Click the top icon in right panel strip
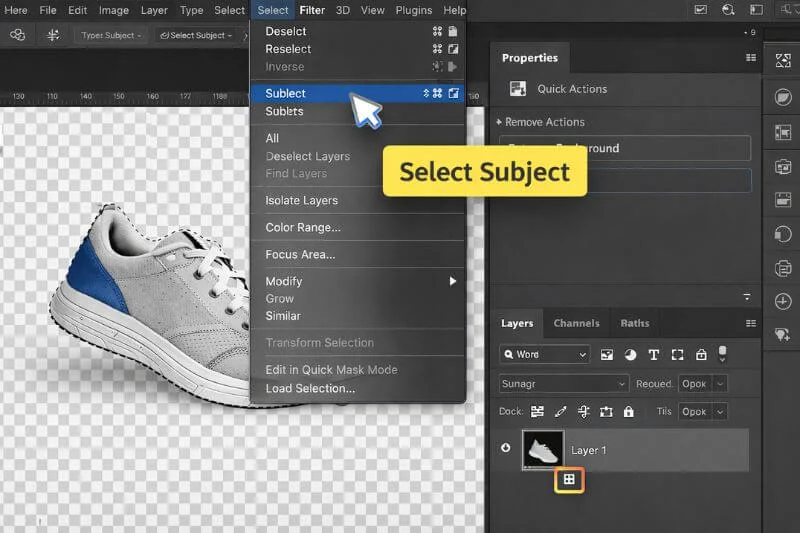The height and width of the screenshot is (533, 800). coord(783,61)
